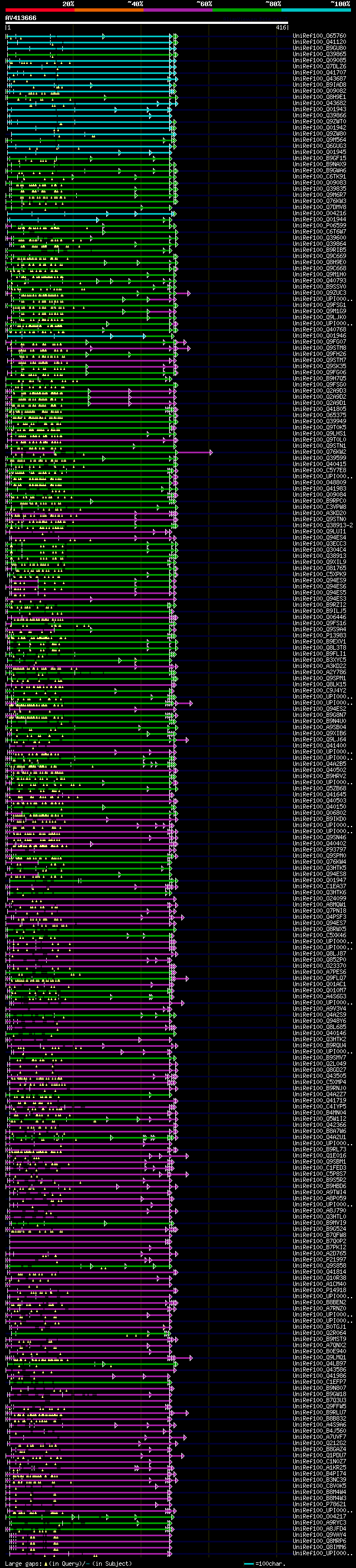Viewport: 356px width, 1568px height.
Task: Click UniRef100_B9RIB5 entry
Action: coord(319,250)
